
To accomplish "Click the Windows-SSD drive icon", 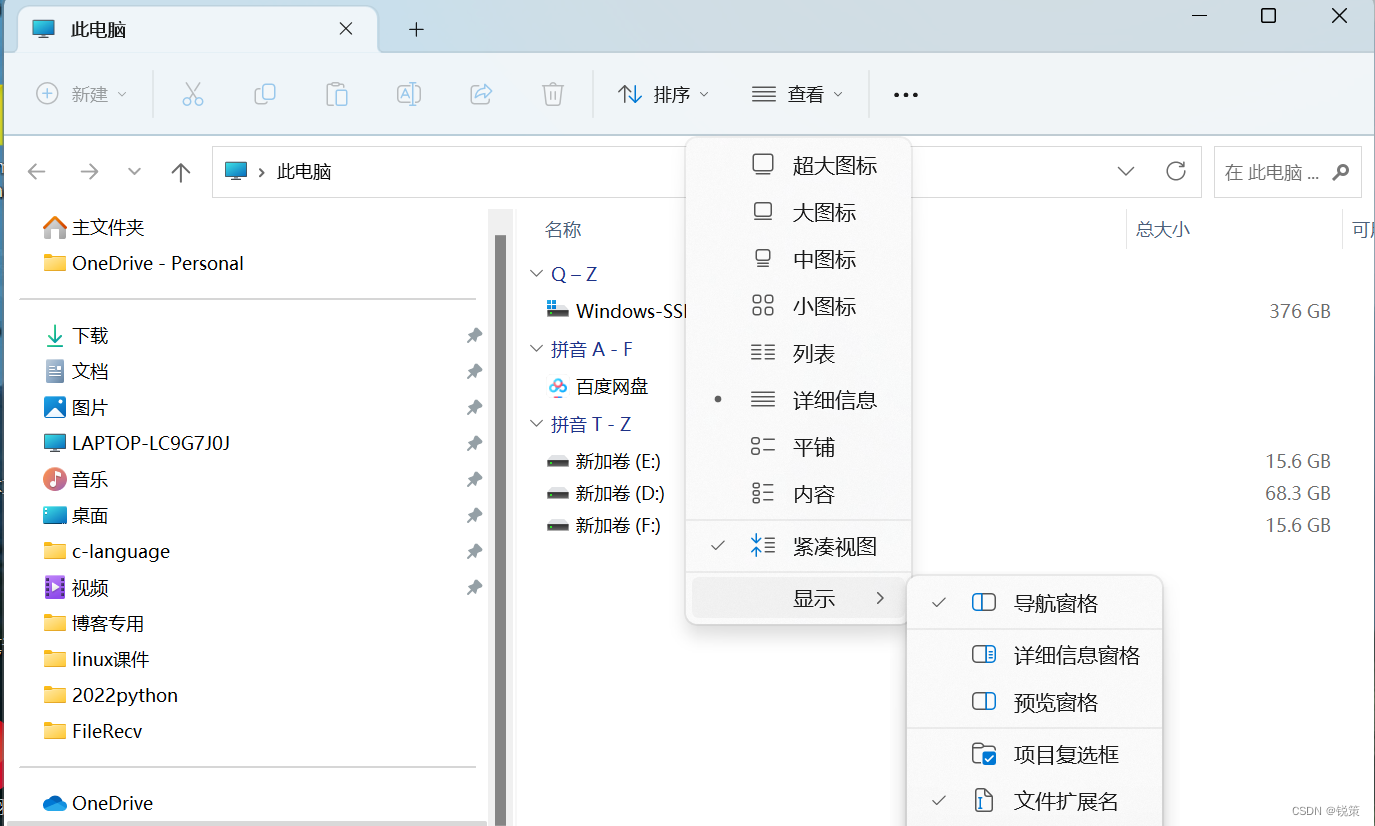I will pyautogui.click(x=558, y=310).
